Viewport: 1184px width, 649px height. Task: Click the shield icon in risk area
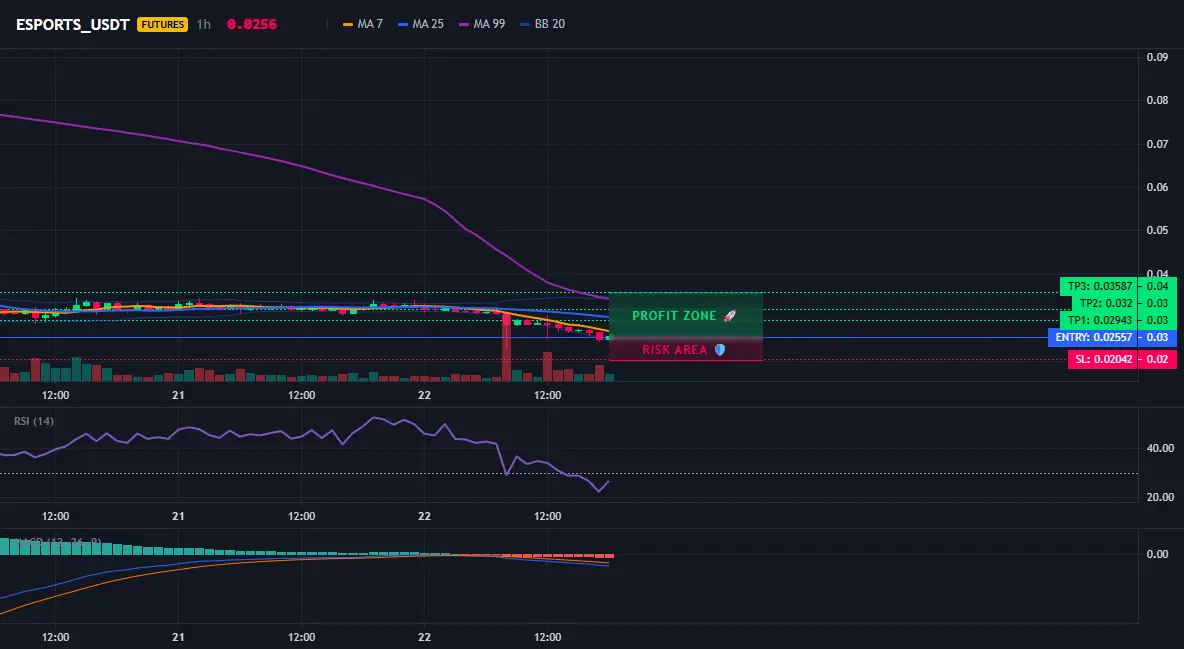point(720,350)
